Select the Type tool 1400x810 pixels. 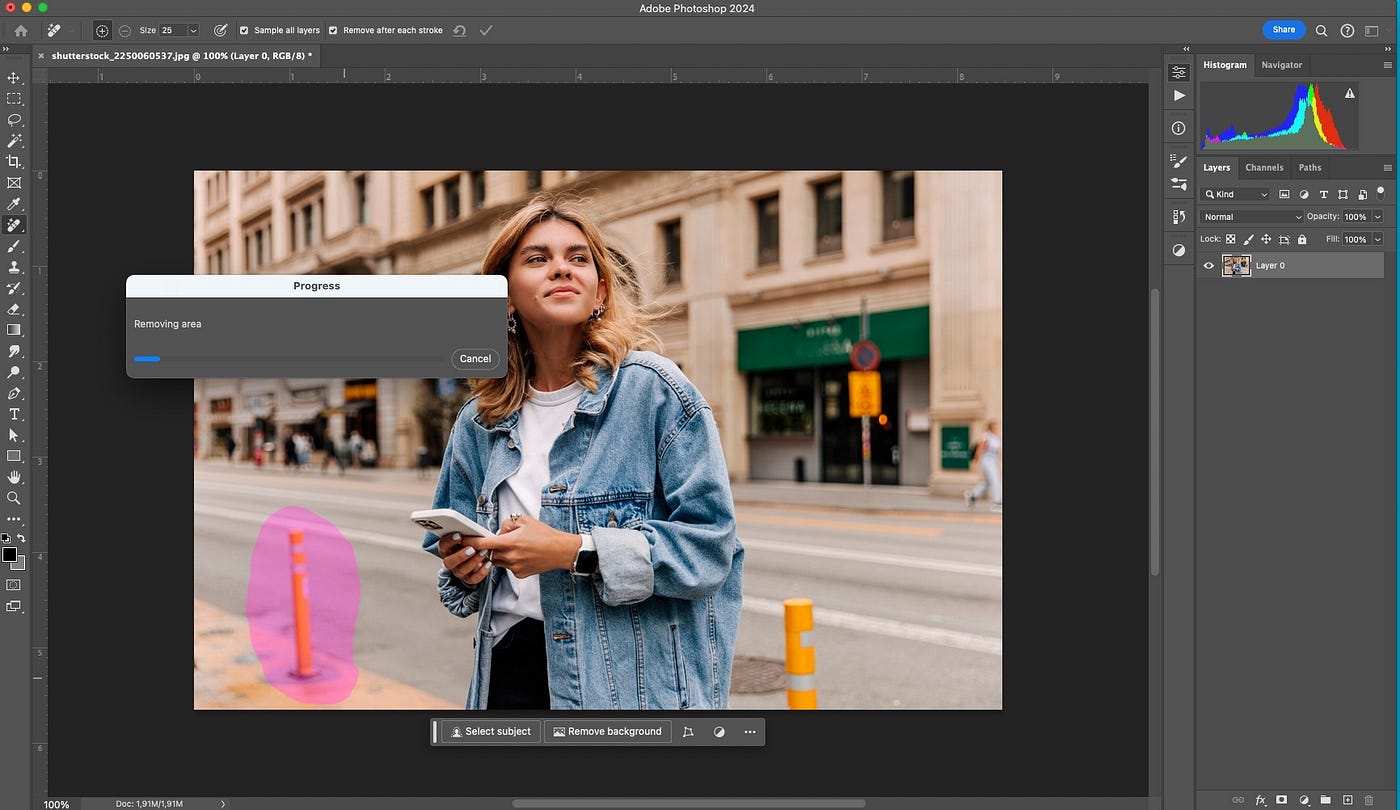click(14, 414)
